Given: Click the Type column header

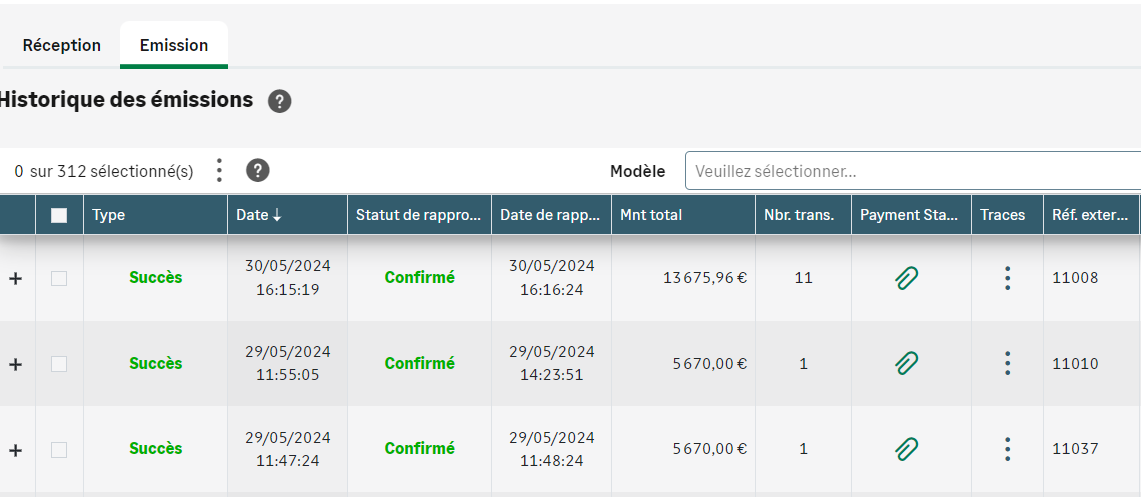Looking at the screenshot, I should coord(109,215).
